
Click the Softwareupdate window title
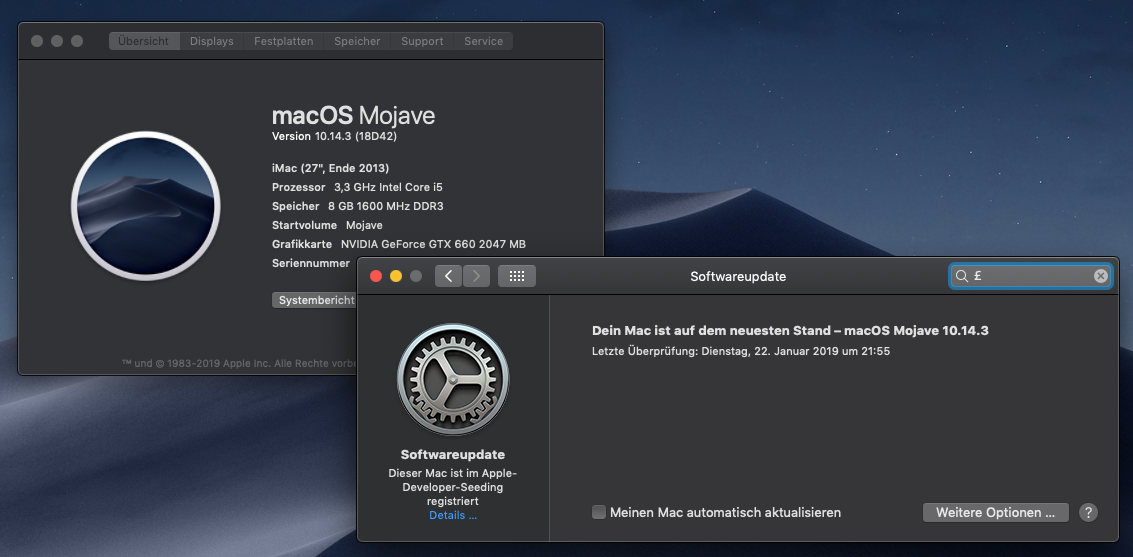click(738, 276)
